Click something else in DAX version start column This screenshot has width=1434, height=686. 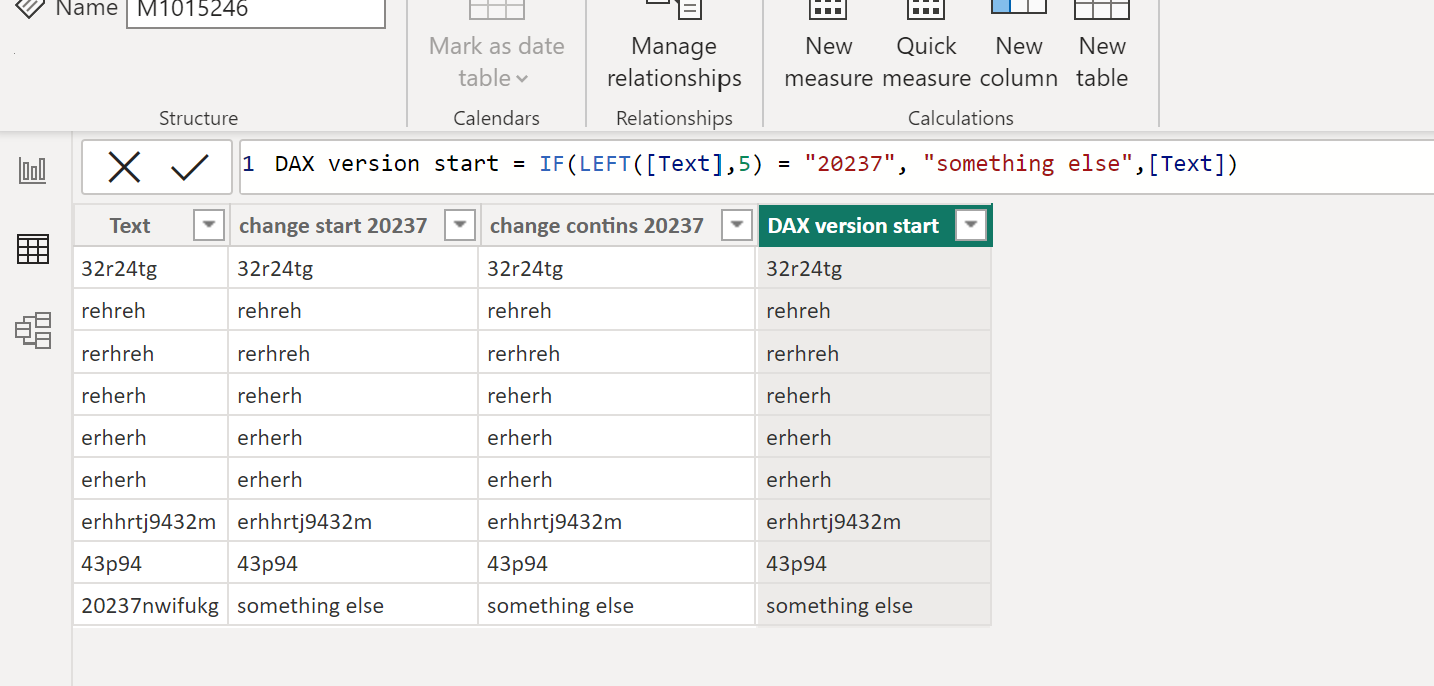tap(874, 605)
